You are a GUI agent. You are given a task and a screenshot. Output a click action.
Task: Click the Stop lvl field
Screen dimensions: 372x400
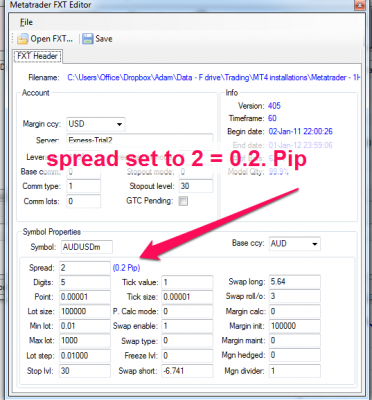click(85, 371)
